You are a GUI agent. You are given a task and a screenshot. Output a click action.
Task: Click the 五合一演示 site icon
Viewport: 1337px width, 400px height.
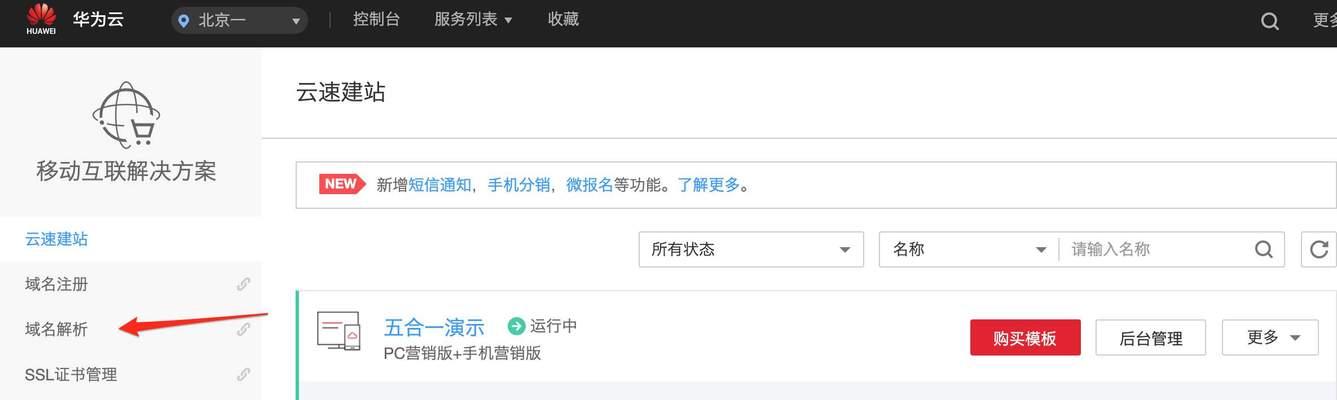pyautogui.click(x=338, y=330)
